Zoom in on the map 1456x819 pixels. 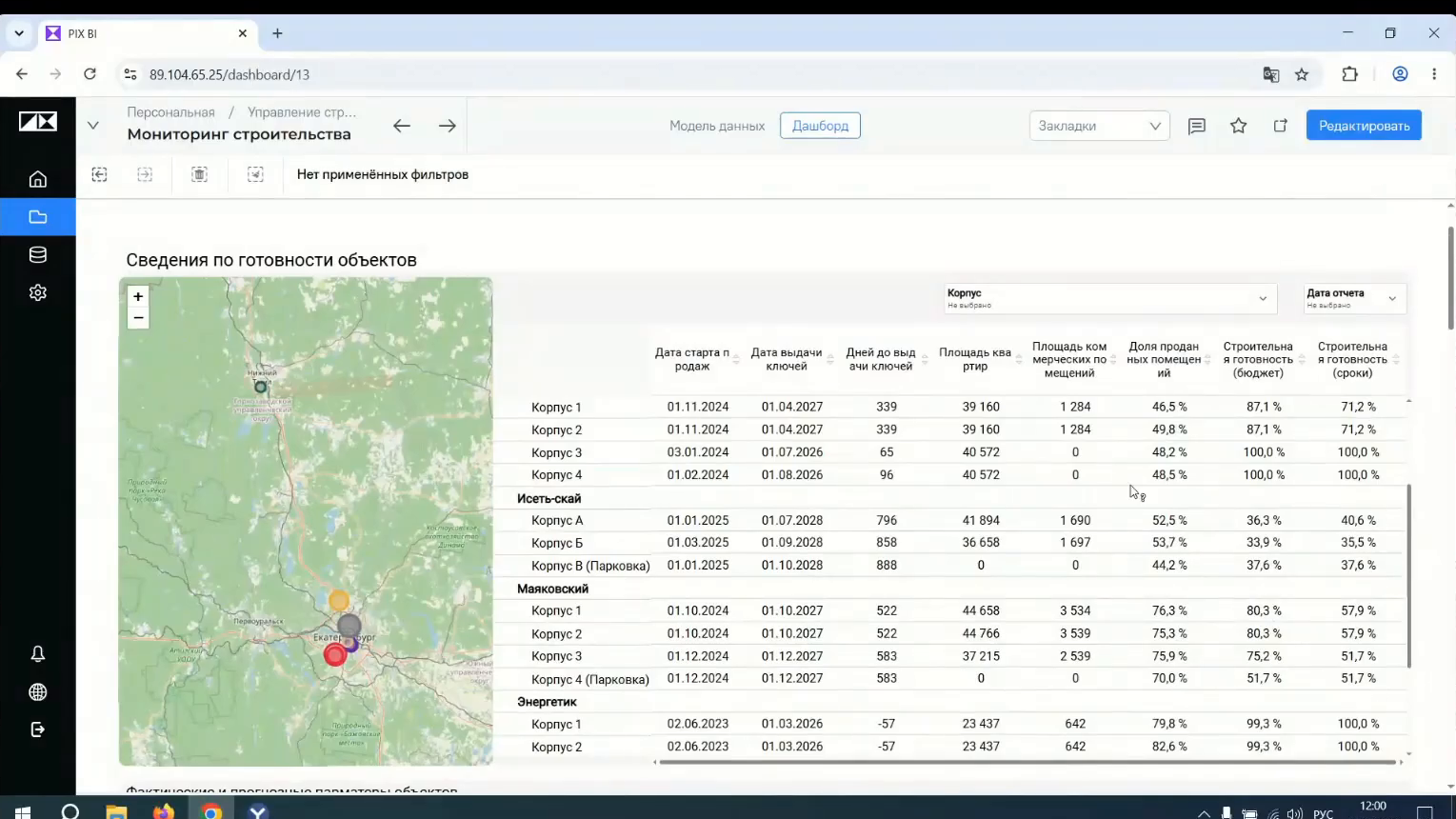click(138, 297)
